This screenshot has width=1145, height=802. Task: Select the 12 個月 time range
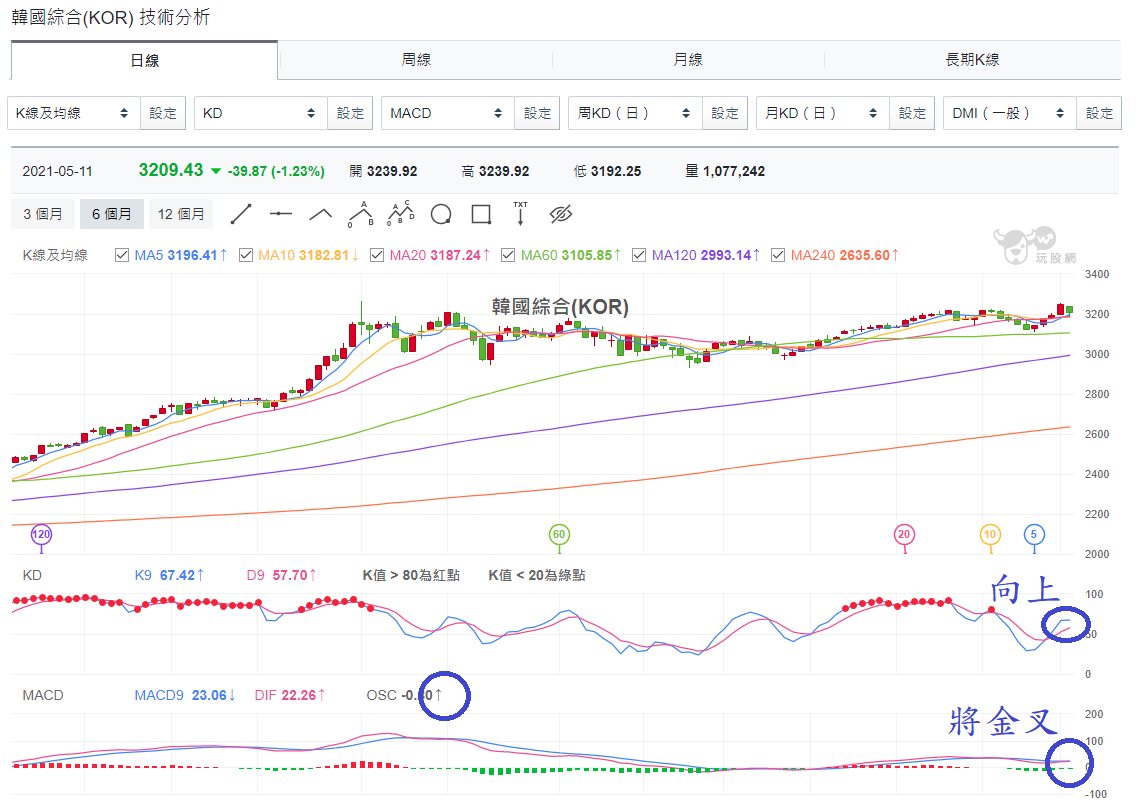(181, 214)
